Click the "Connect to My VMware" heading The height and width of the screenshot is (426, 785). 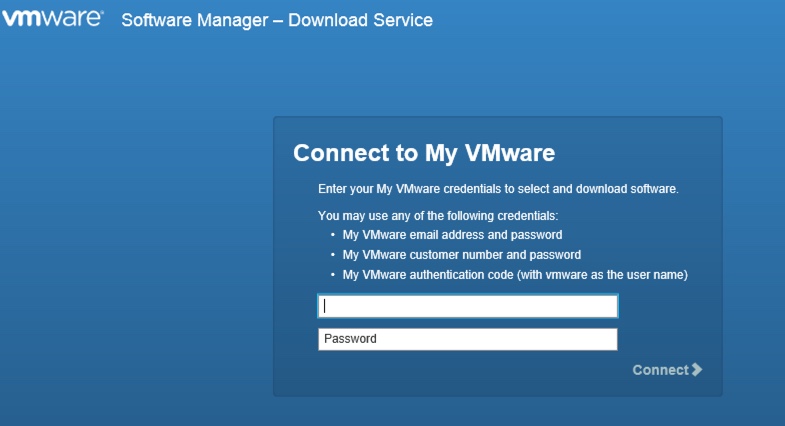coord(423,153)
